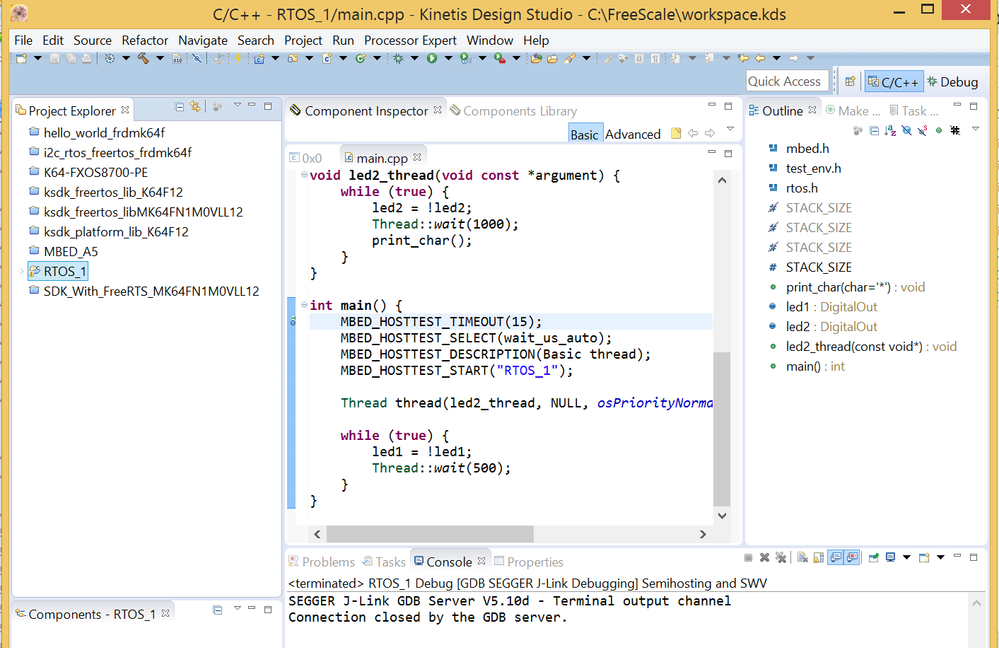Screen dimensions: 999x648
Task: Open dropdown arrow next to Debug bug icon
Action: [x=414, y=59]
